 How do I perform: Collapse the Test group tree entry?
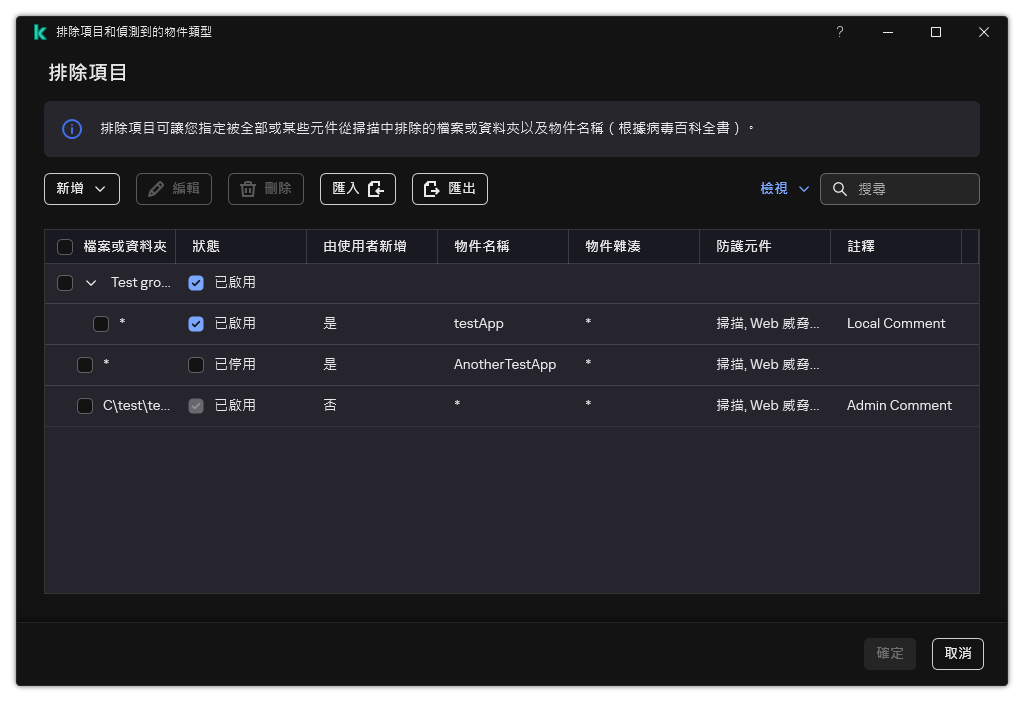click(x=91, y=282)
